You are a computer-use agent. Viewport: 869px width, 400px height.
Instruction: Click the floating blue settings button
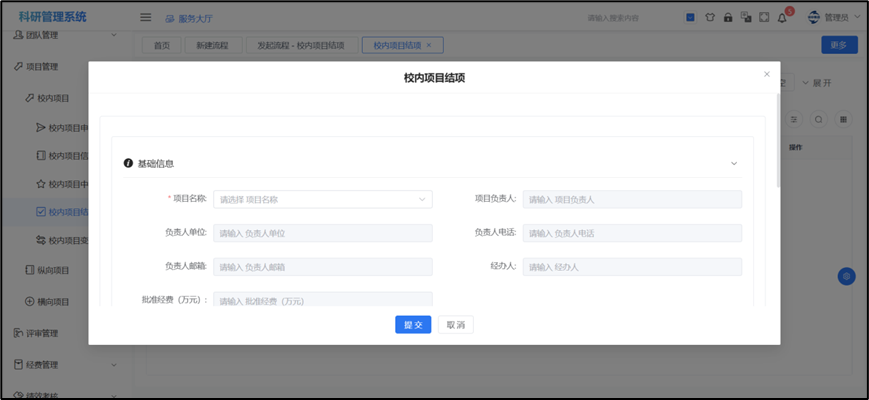[x=846, y=276]
